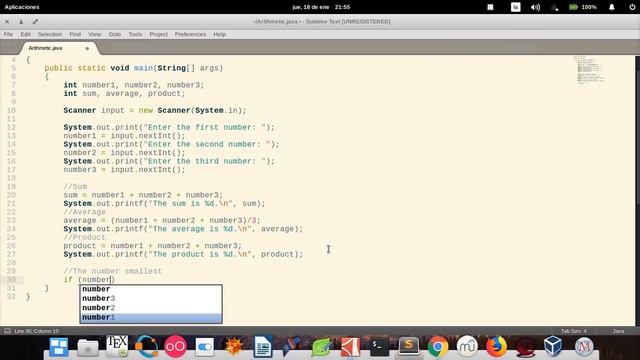Open the Tools menu

click(x=135, y=34)
